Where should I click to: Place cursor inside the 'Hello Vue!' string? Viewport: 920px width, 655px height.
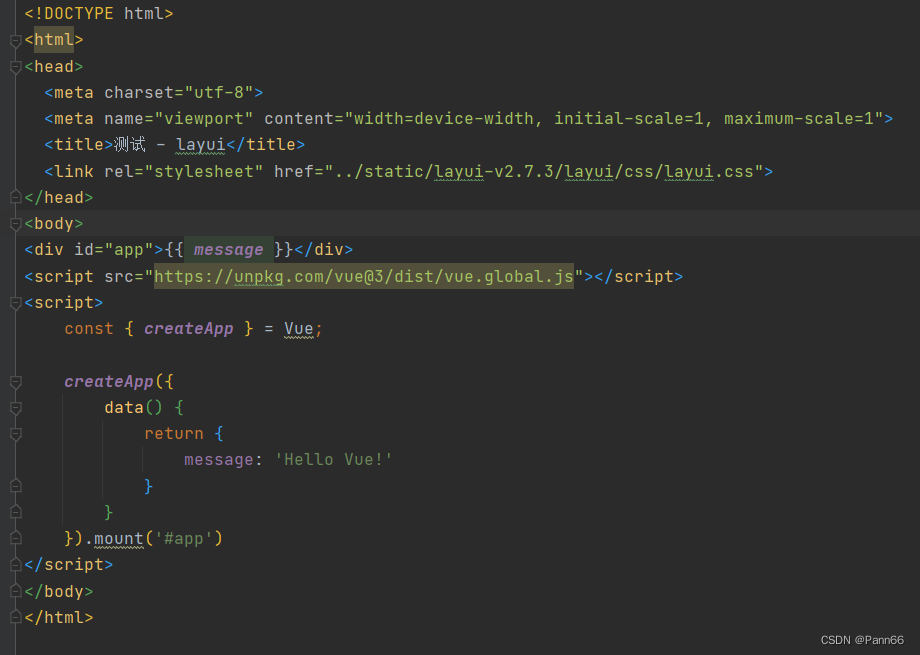coord(333,459)
